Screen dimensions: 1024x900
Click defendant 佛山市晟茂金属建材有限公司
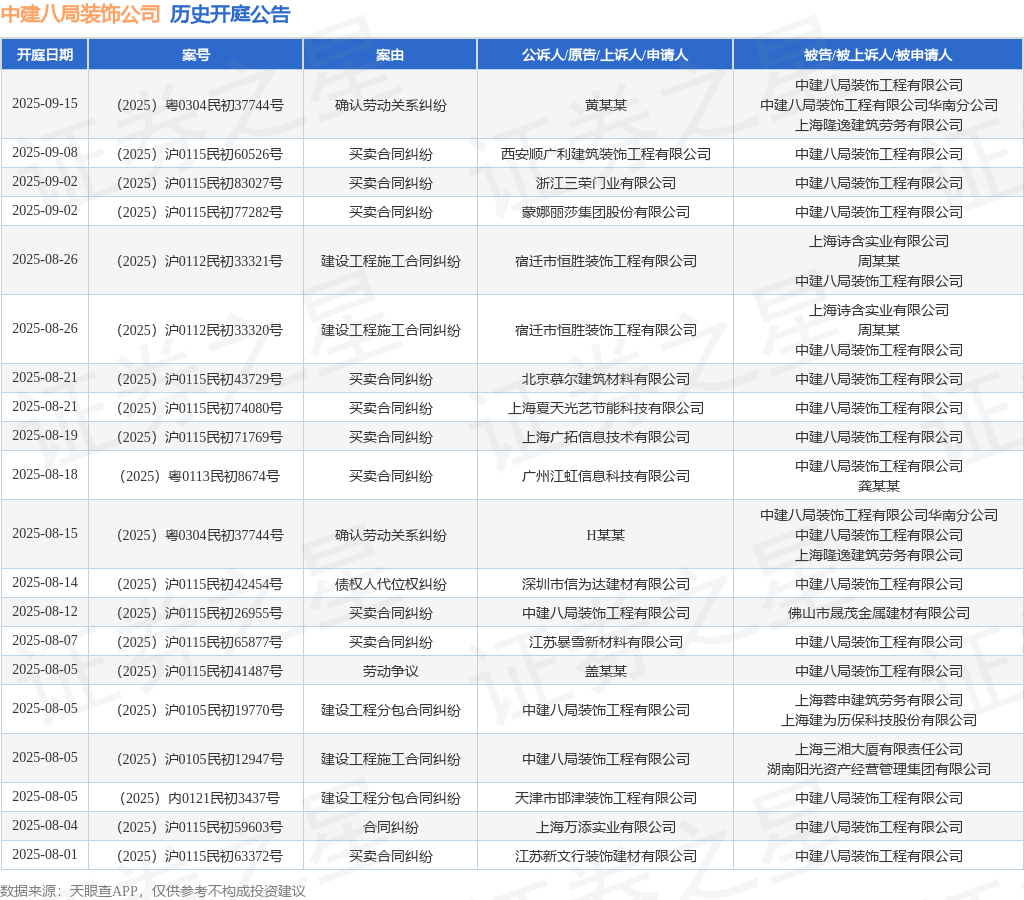coord(878,613)
